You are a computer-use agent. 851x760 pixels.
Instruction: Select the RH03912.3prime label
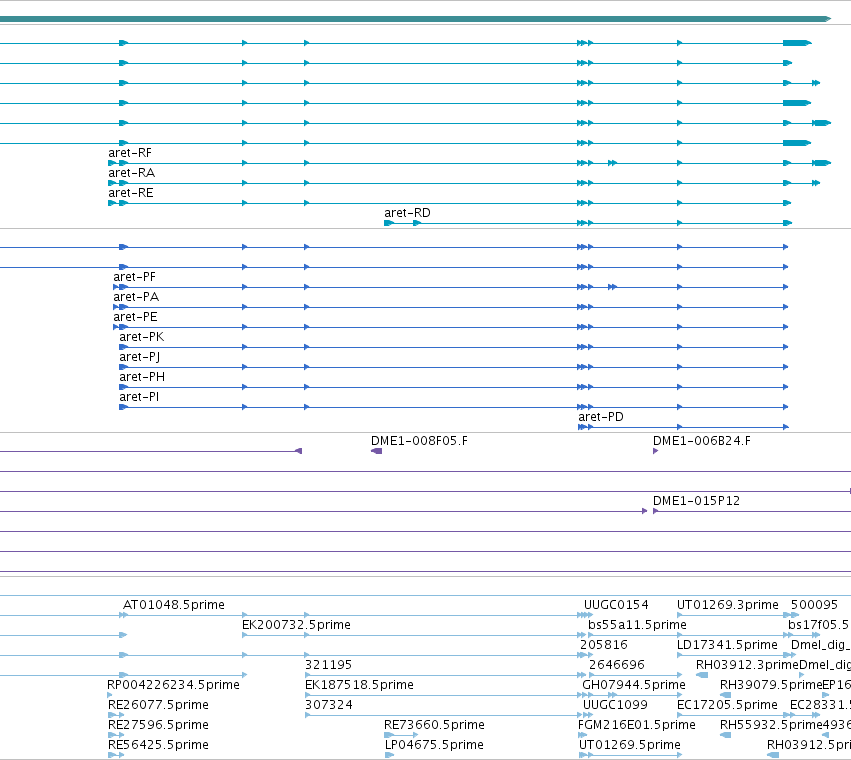coord(747,665)
